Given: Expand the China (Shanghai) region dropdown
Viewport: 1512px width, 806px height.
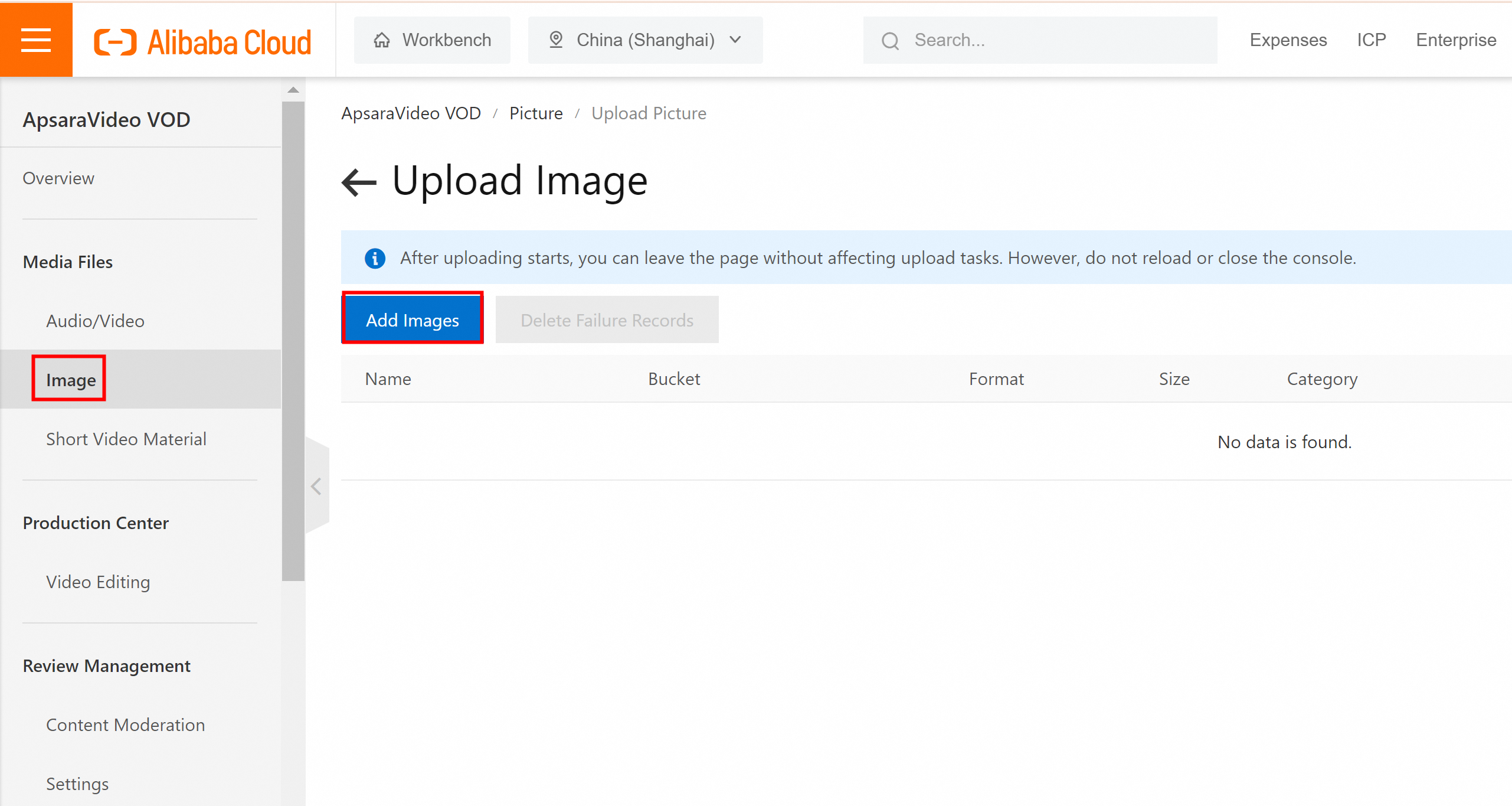Looking at the screenshot, I should [645, 40].
